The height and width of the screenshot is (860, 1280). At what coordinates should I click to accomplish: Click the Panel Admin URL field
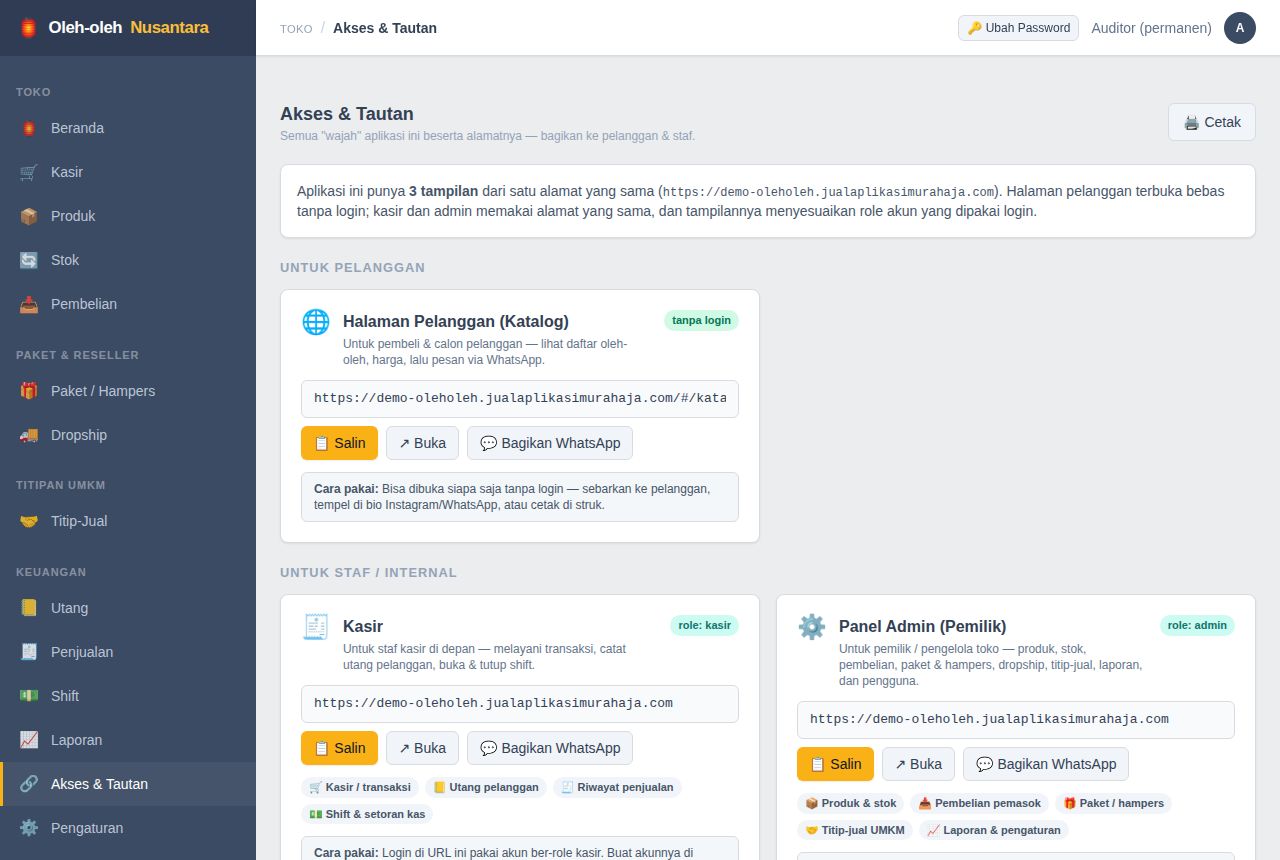click(x=1016, y=719)
